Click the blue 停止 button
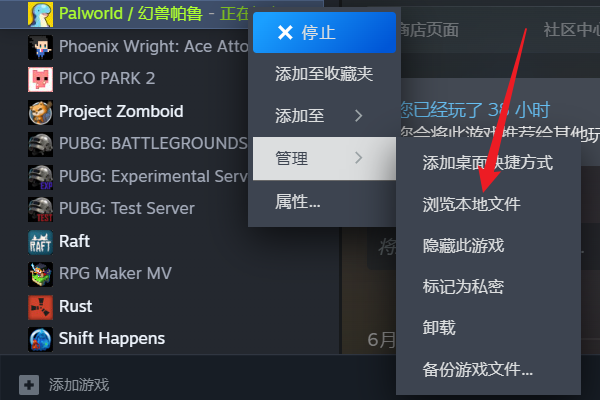The width and height of the screenshot is (600, 400). click(x=324, y=33)
